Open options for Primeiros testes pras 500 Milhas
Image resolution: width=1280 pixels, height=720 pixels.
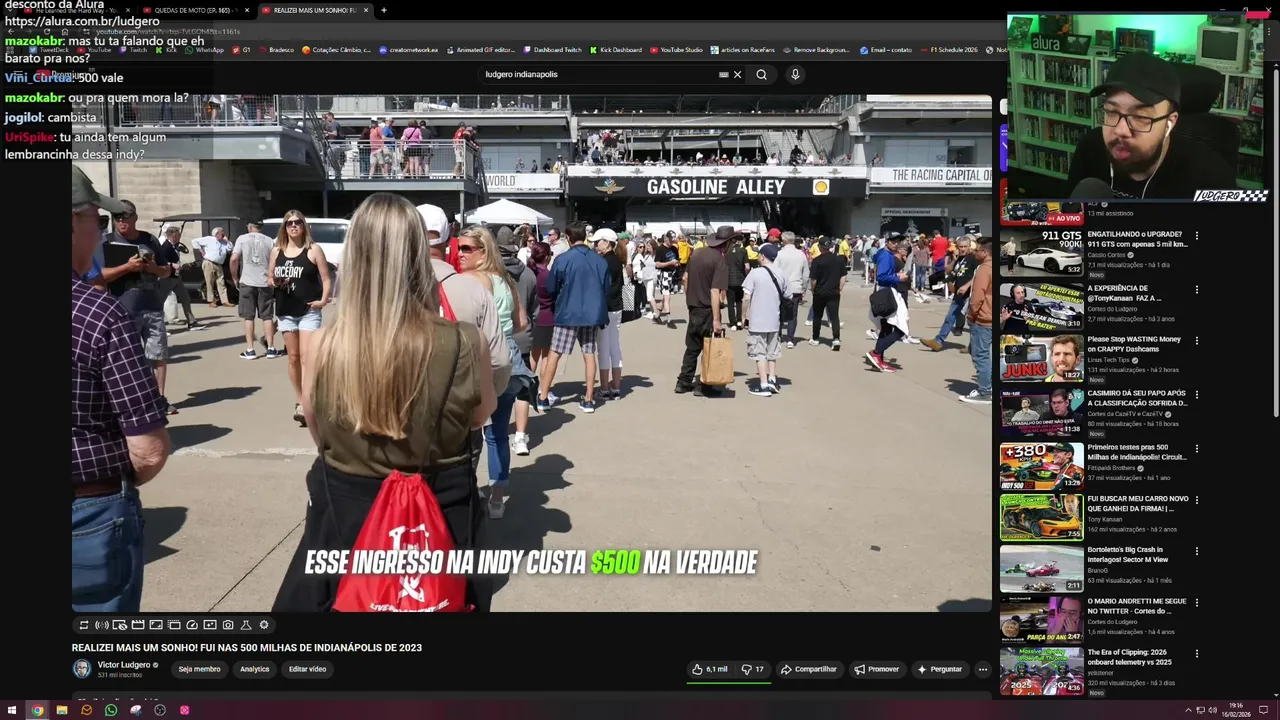(x=1196, y=449)
